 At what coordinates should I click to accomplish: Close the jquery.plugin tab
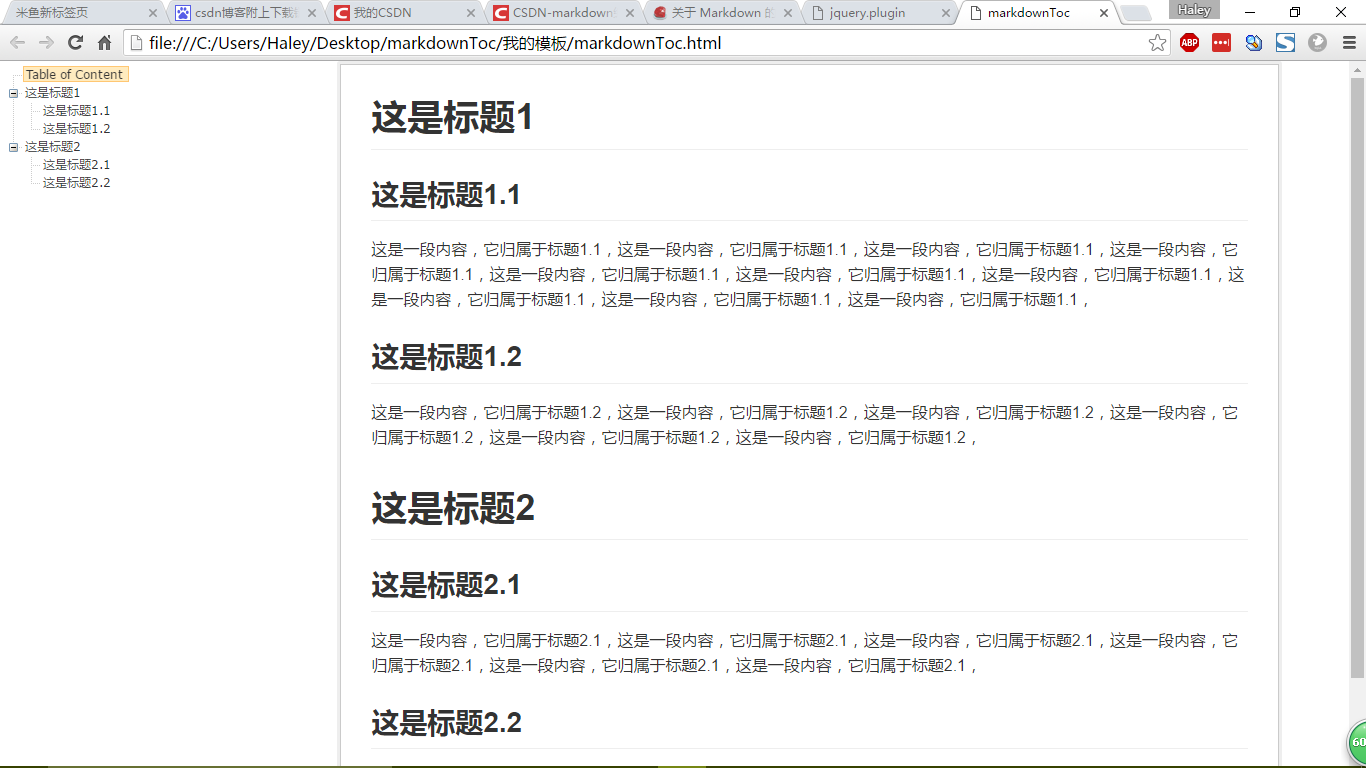[x=946, y=14]
